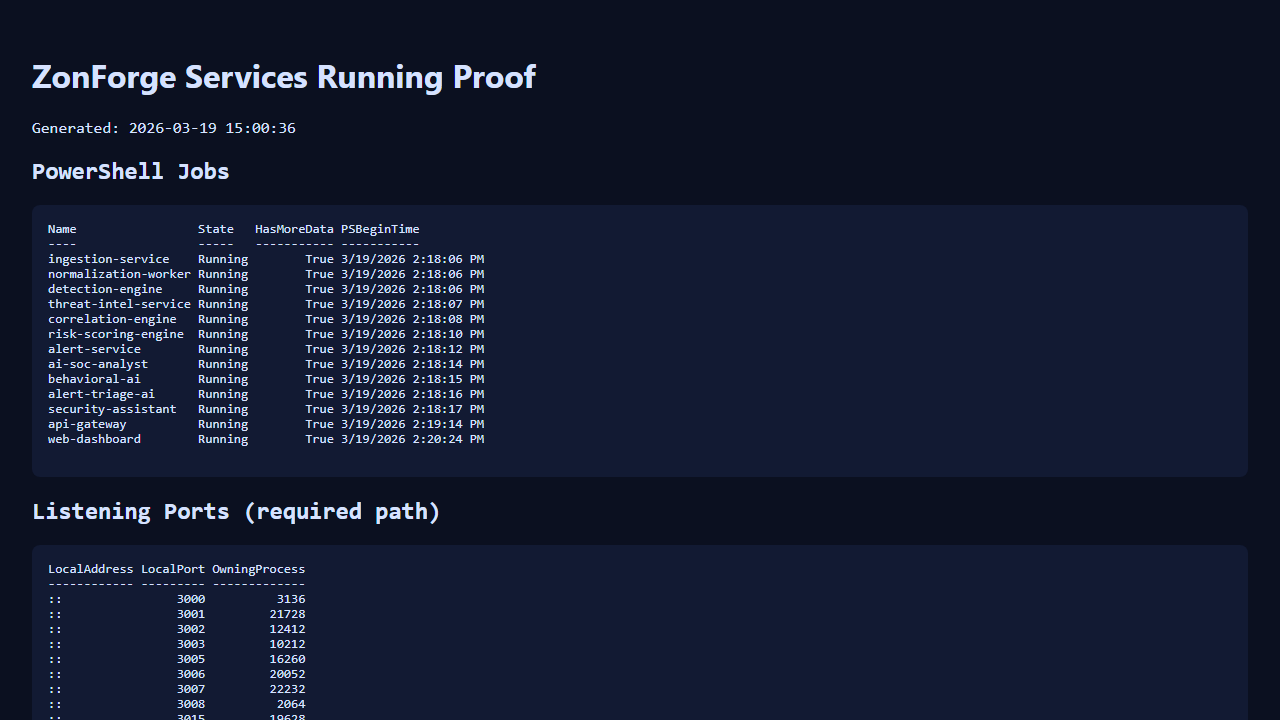Click the correlation-engine job name
Image resolution: width=1280 pixels, height=720 pixels.
point(112,319)
